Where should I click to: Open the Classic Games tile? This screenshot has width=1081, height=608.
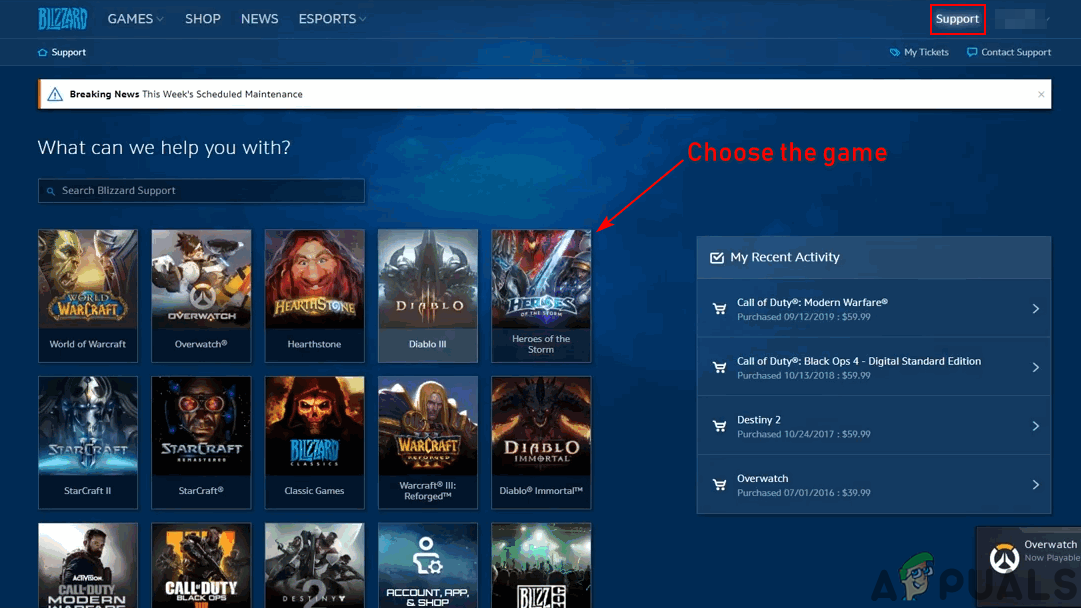coord(314,443)
